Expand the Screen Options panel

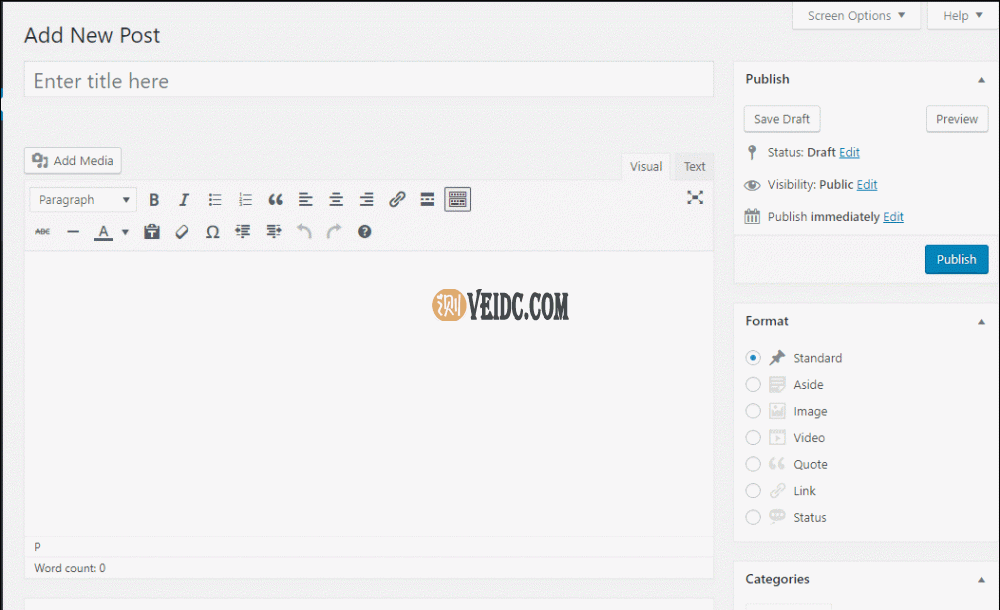(856, 16)
